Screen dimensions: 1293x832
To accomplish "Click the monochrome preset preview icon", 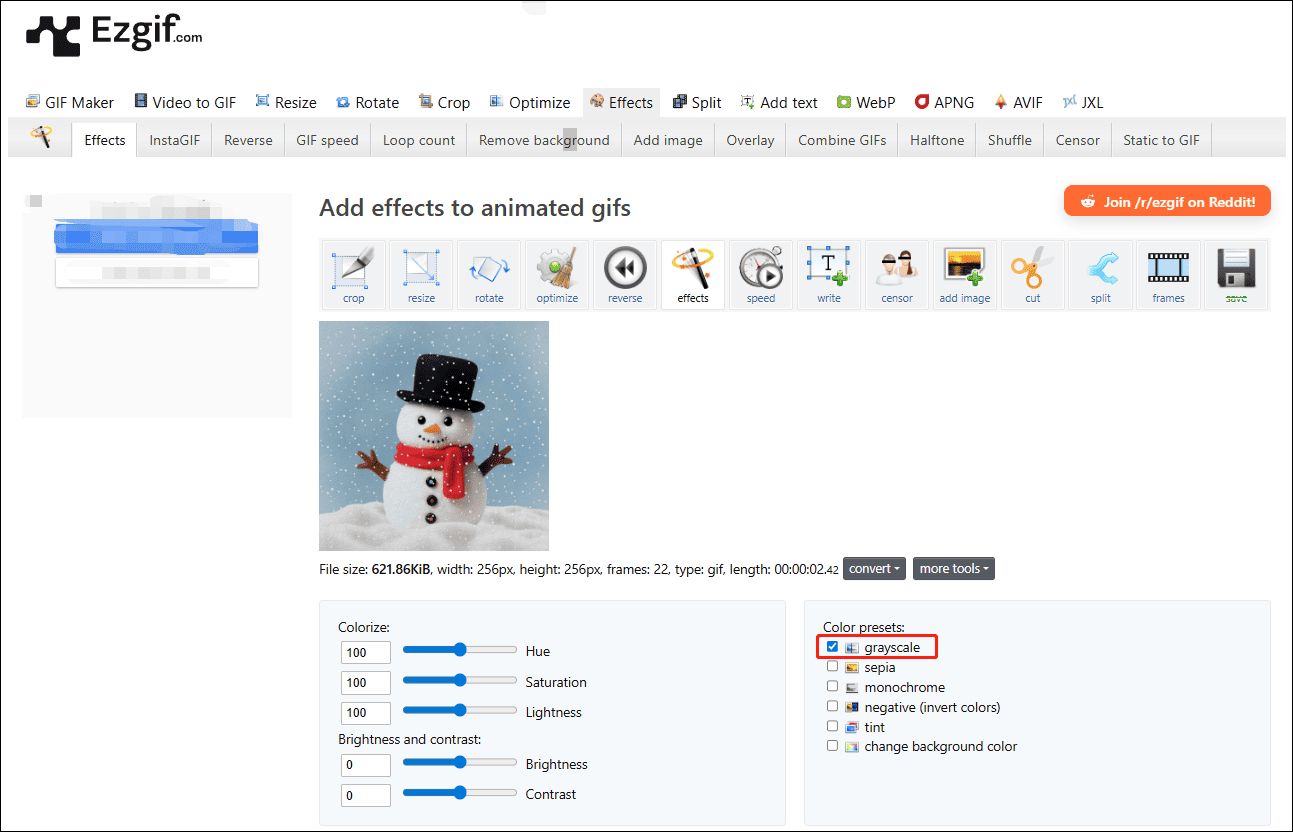I will pos(852,687).
